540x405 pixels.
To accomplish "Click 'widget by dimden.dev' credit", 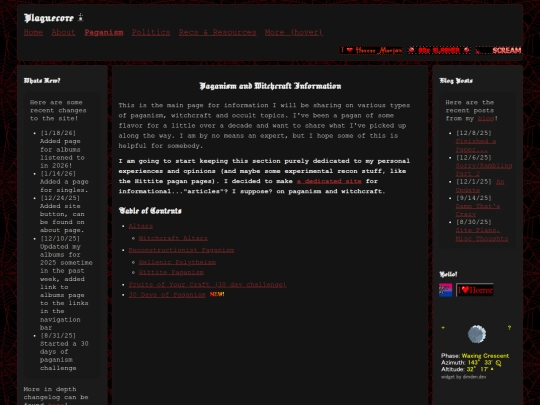I will pyautogui.click(x=463, y=377).
